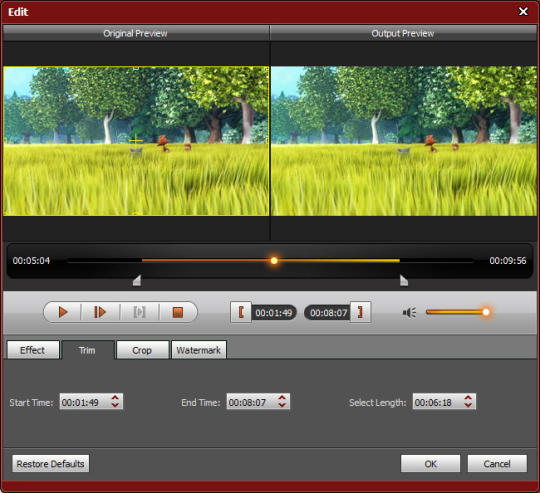This screenshot has height=493, width=540.
Task: Click the Output Preview video frame
Action: [x=404, y=141]
